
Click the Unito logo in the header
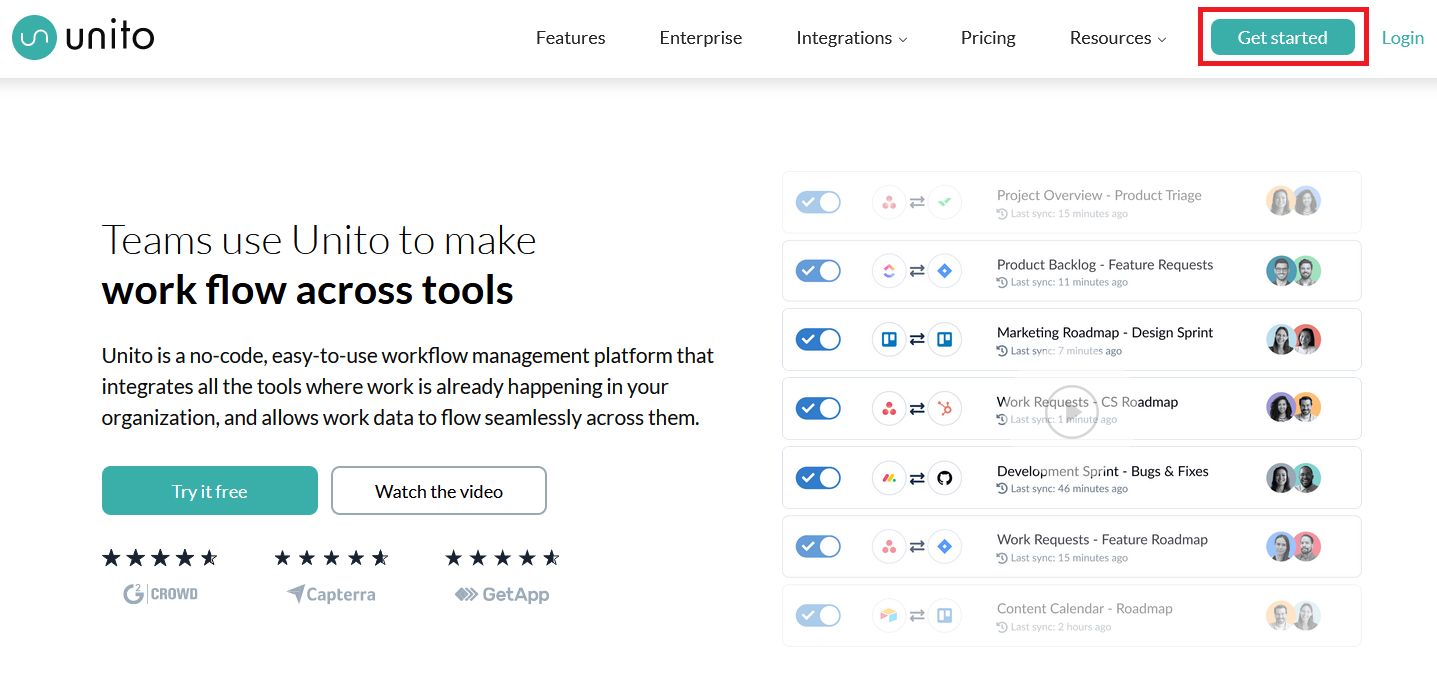coord(84,38)
